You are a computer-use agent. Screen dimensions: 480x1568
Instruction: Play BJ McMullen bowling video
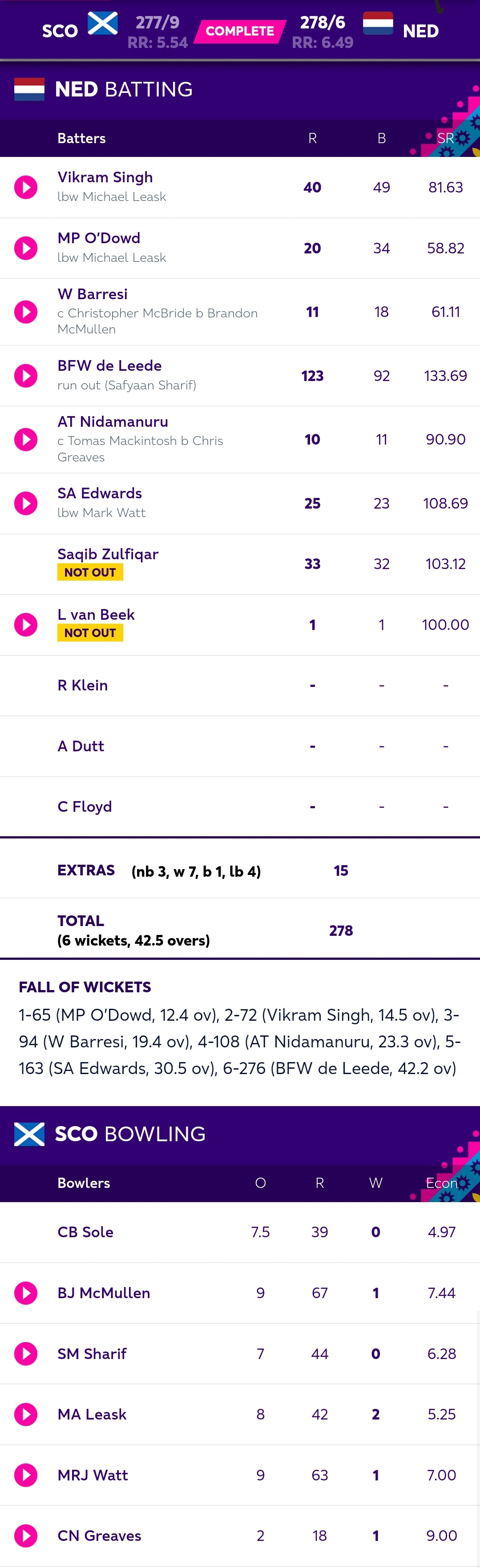[26, 1293]
